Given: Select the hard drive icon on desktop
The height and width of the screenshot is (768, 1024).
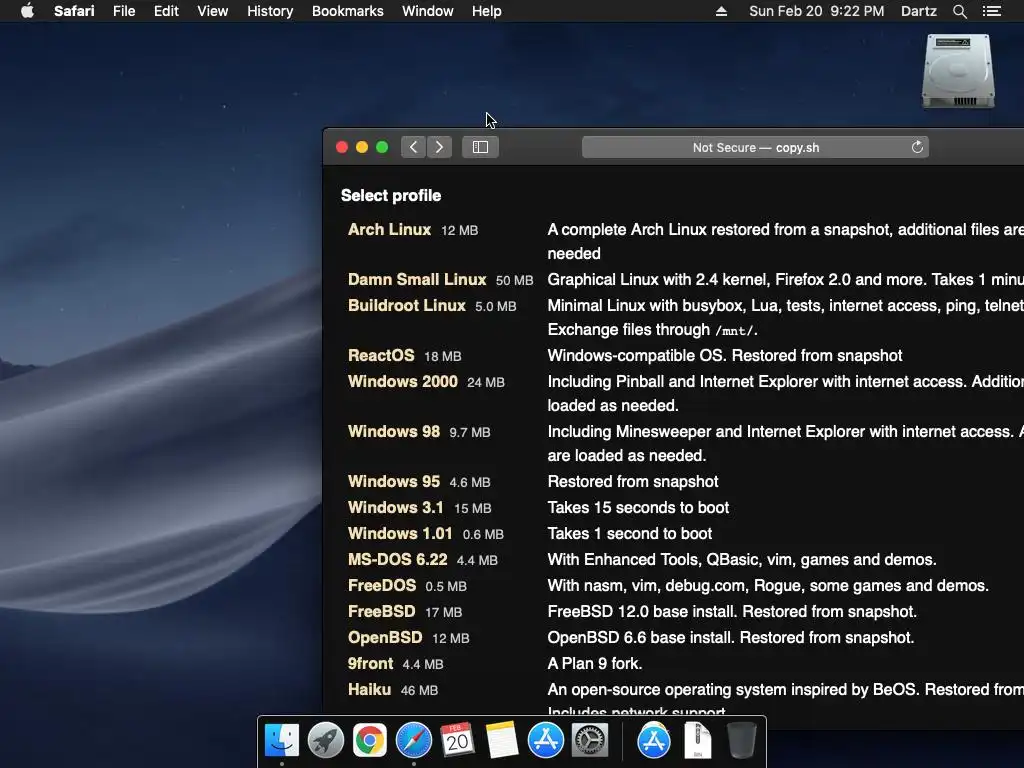Looking at the screenshot, I should click(x=958, y=71).
